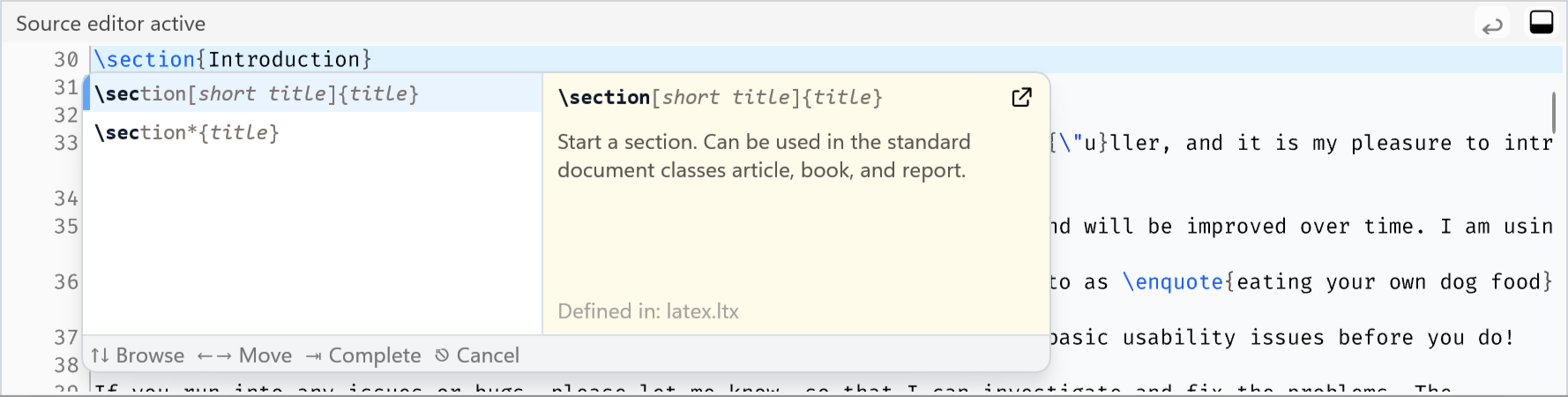Screen dimensions: 1568x397
Task: Click the \enquote command on line 36
Action: point(1173,282)
